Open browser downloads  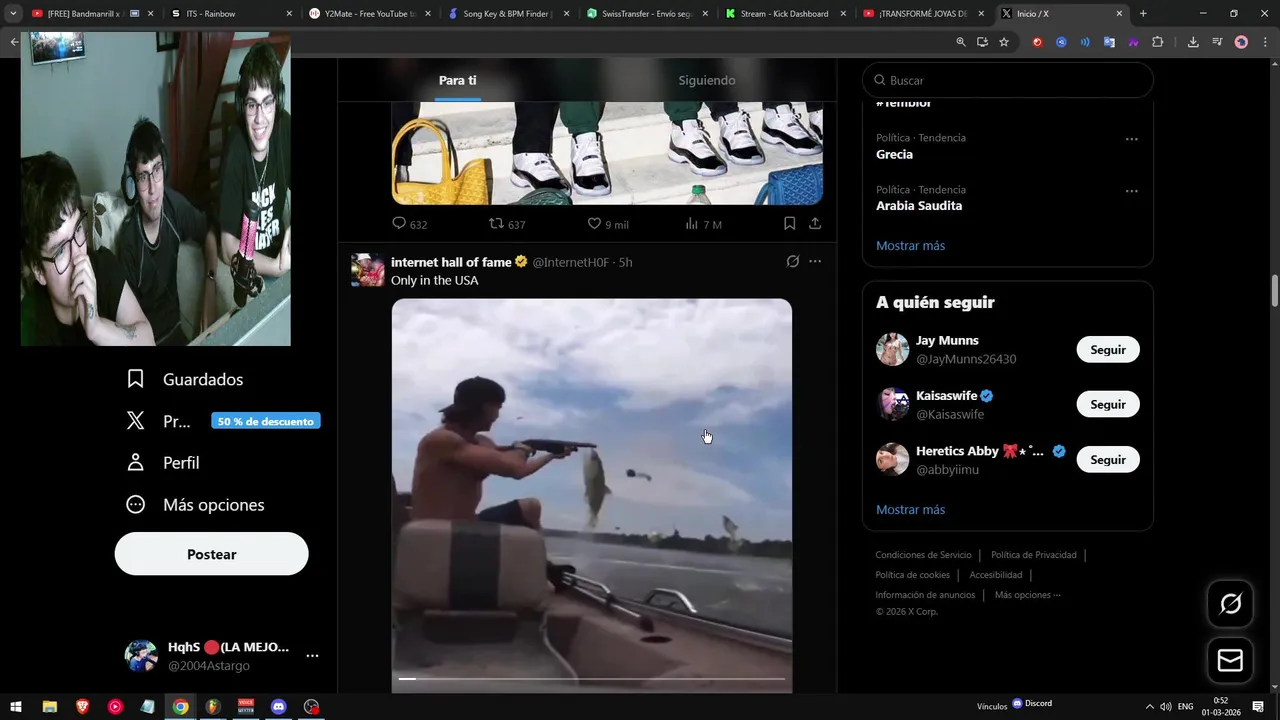point(1193,42)
